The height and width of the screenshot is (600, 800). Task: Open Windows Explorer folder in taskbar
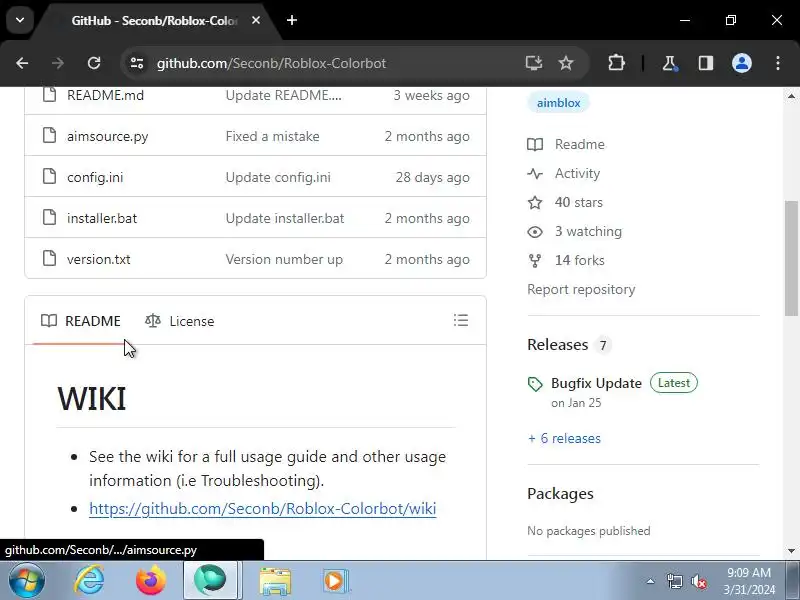pos(274,581)
